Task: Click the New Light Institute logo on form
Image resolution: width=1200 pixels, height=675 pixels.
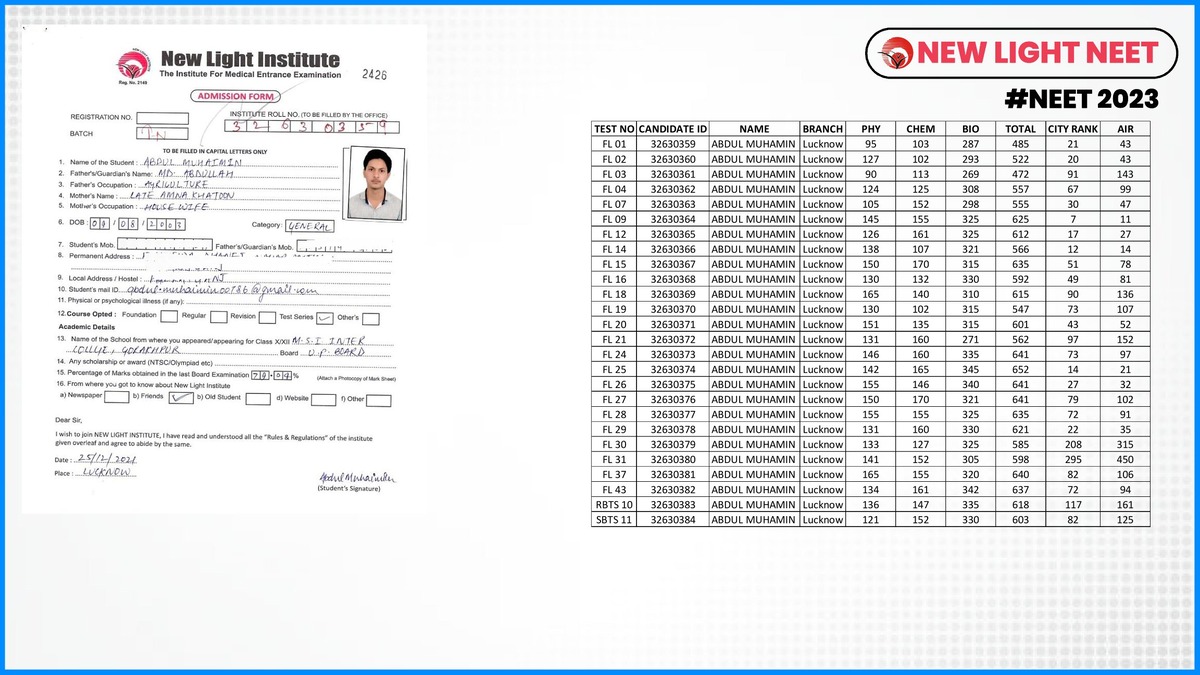Action: point(129,65)
